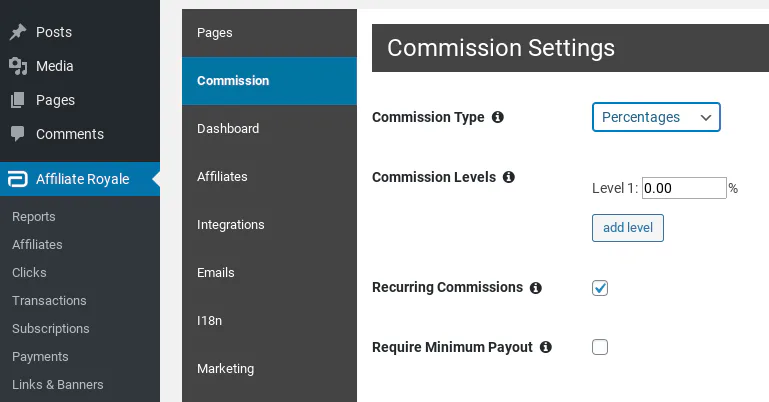This screenshot has width=769, height=402.
Task: Click the Level 1 percentage input field
Action: (683, 188)
